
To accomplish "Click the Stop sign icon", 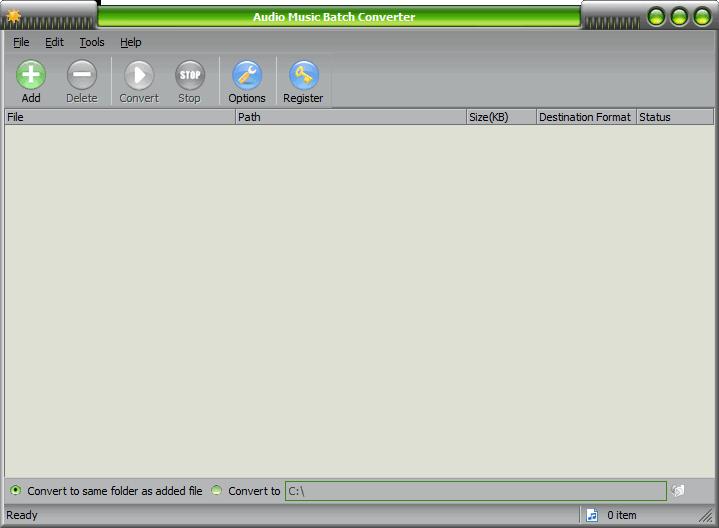I will click(x=189, y=75).
